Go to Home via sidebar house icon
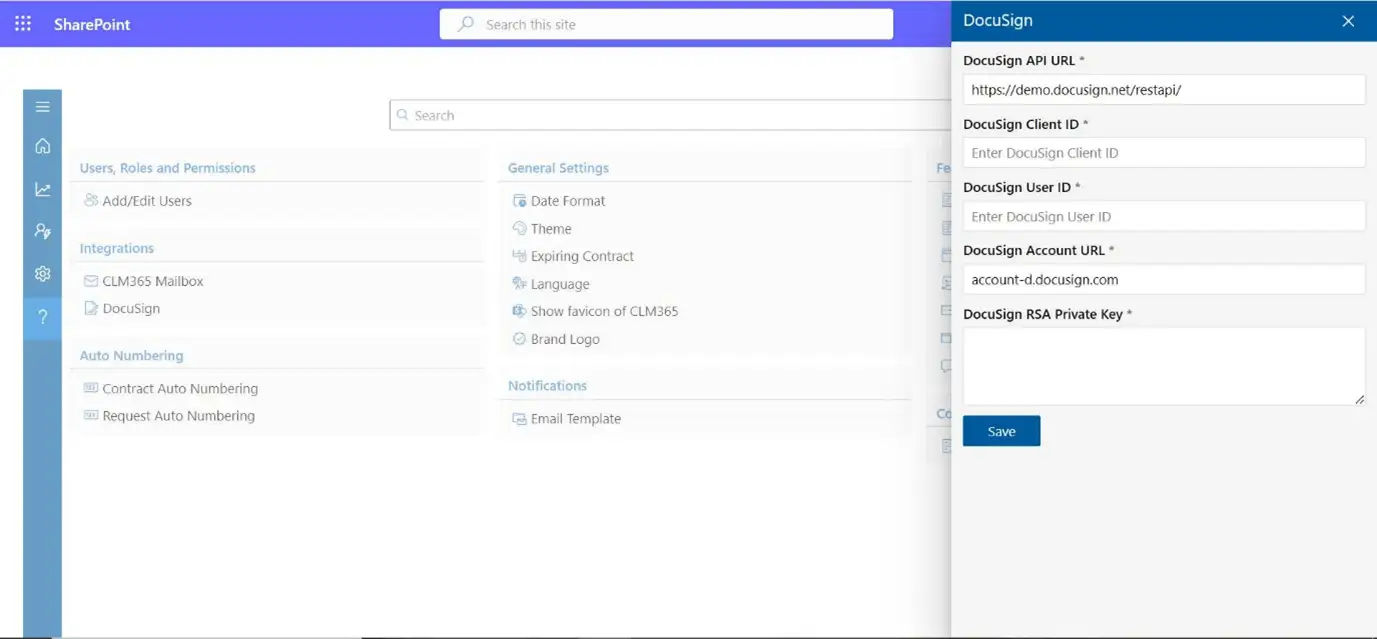The image size is (1377, 639). tap(42, 146)
